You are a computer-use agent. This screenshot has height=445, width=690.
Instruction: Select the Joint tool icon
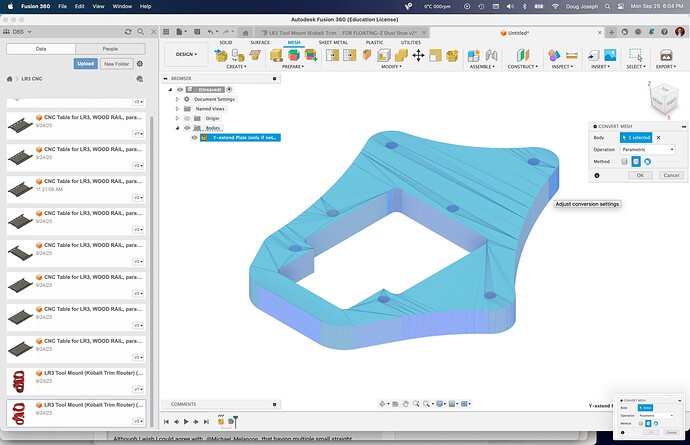491,55
